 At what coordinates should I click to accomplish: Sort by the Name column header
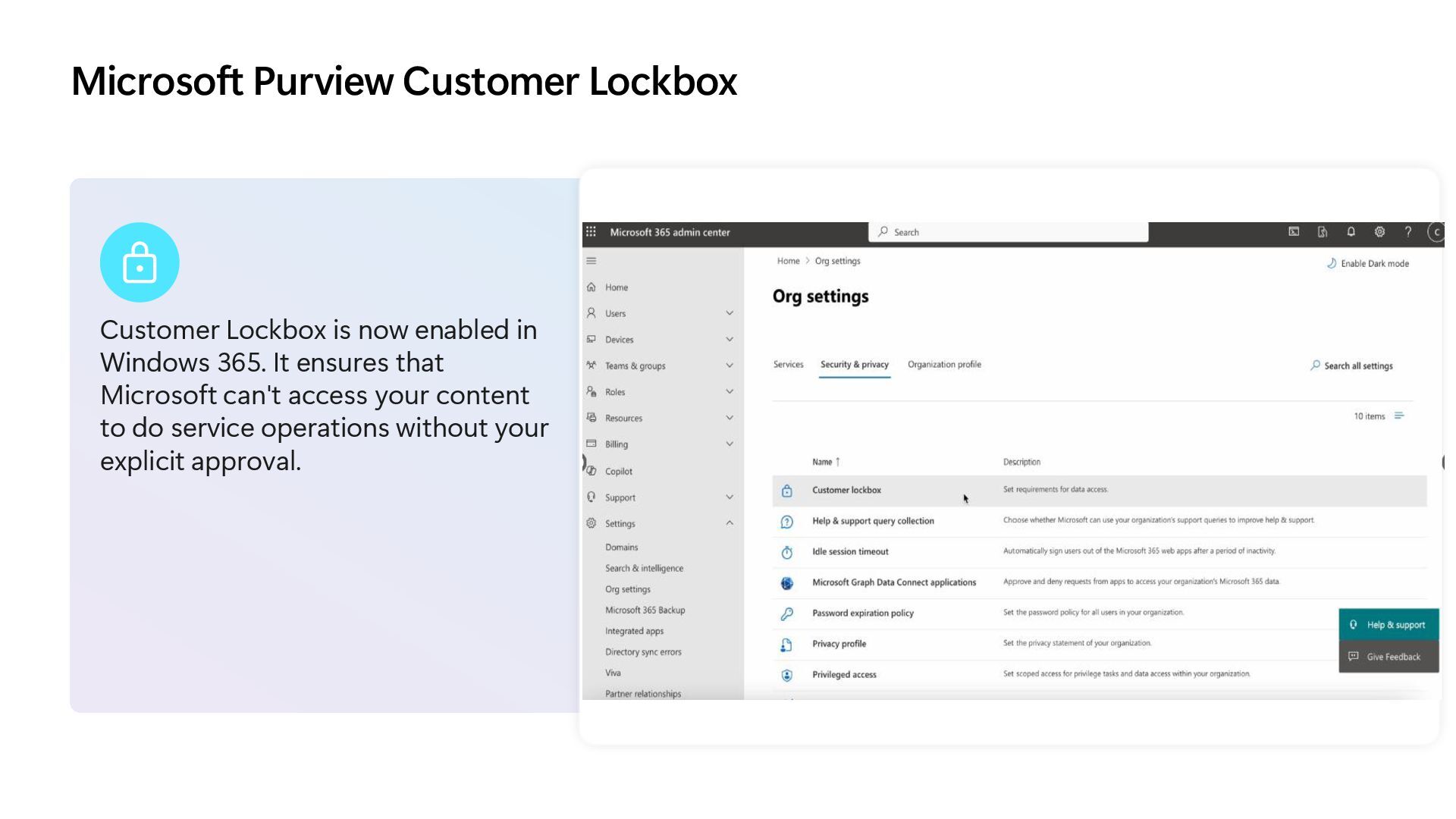click(826, 462)
